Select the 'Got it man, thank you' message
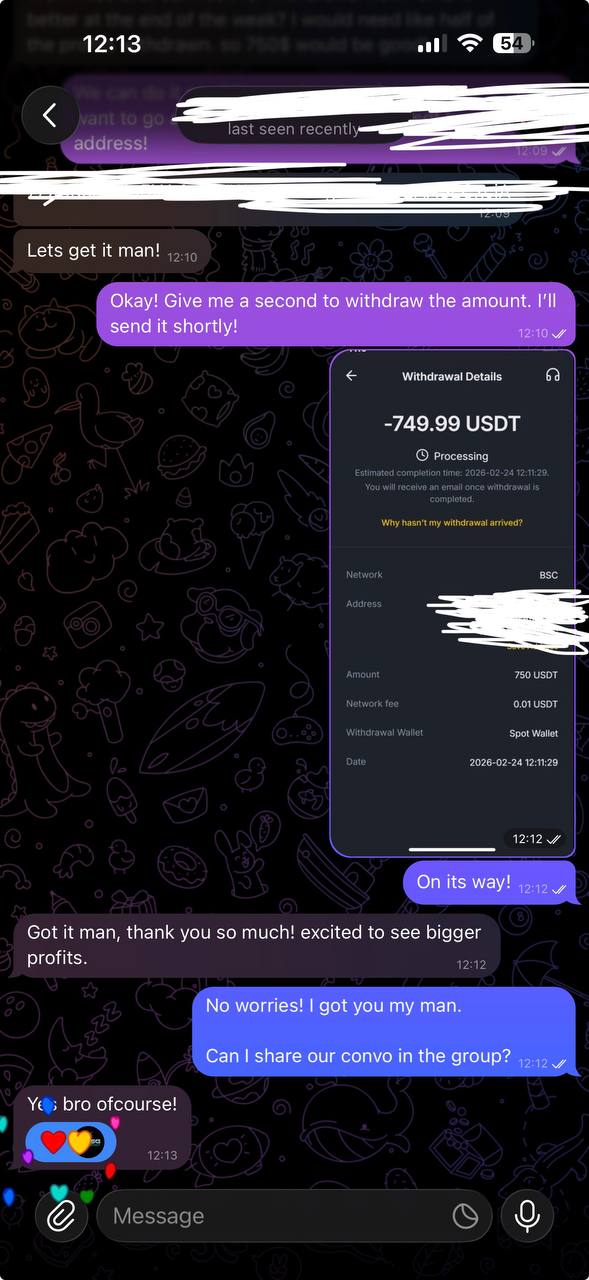Image resolution: width=589 pixels, height=1280 pixels. coord(256,945)
